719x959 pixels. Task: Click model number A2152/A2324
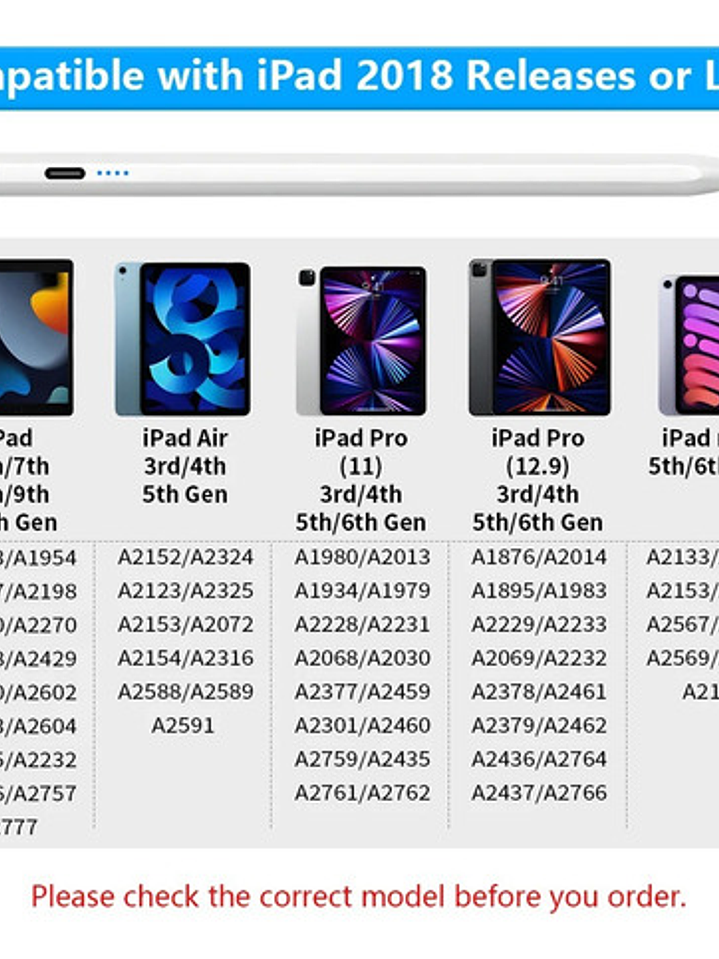point(185,557)
